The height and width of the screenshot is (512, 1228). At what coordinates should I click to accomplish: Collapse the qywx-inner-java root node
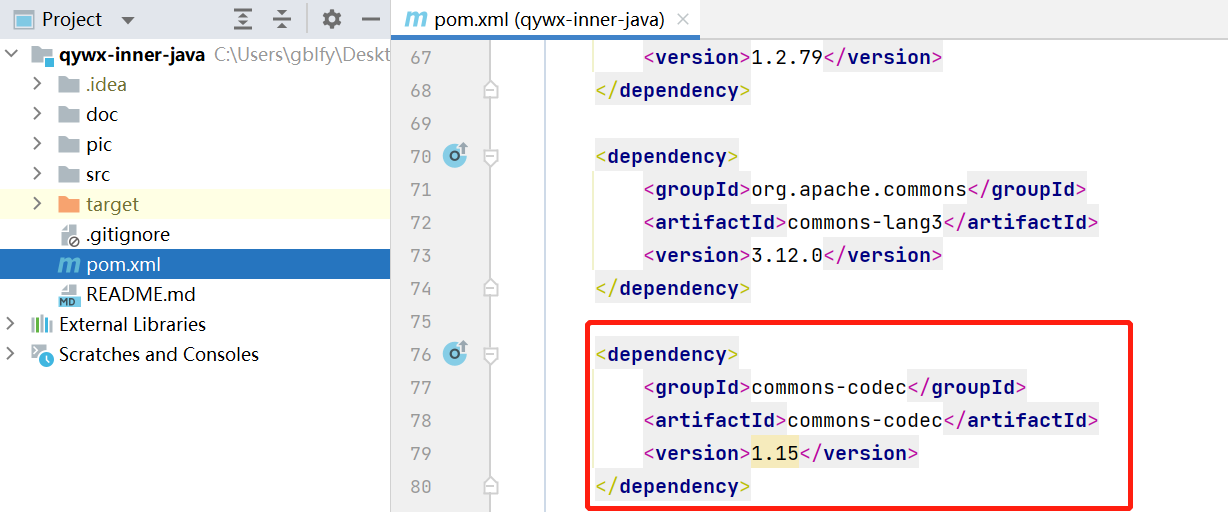point(12,55)
